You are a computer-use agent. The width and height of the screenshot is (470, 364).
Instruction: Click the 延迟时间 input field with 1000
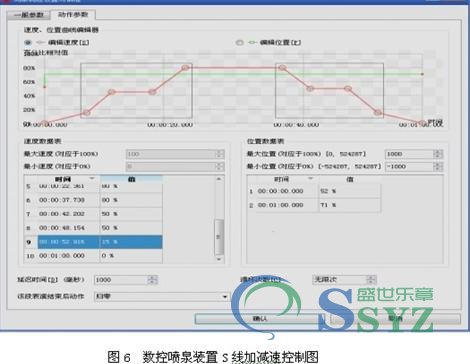[x=121, y=280]
